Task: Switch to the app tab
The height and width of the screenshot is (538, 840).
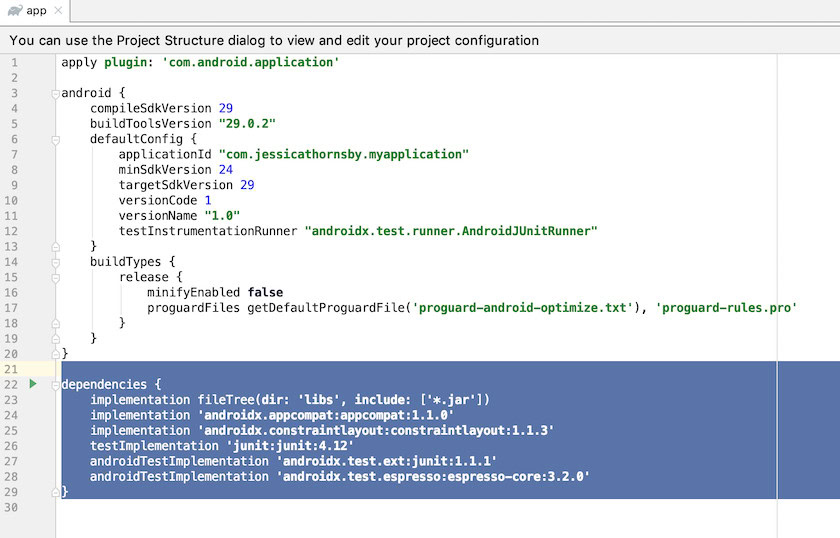Action: [36, 10]
